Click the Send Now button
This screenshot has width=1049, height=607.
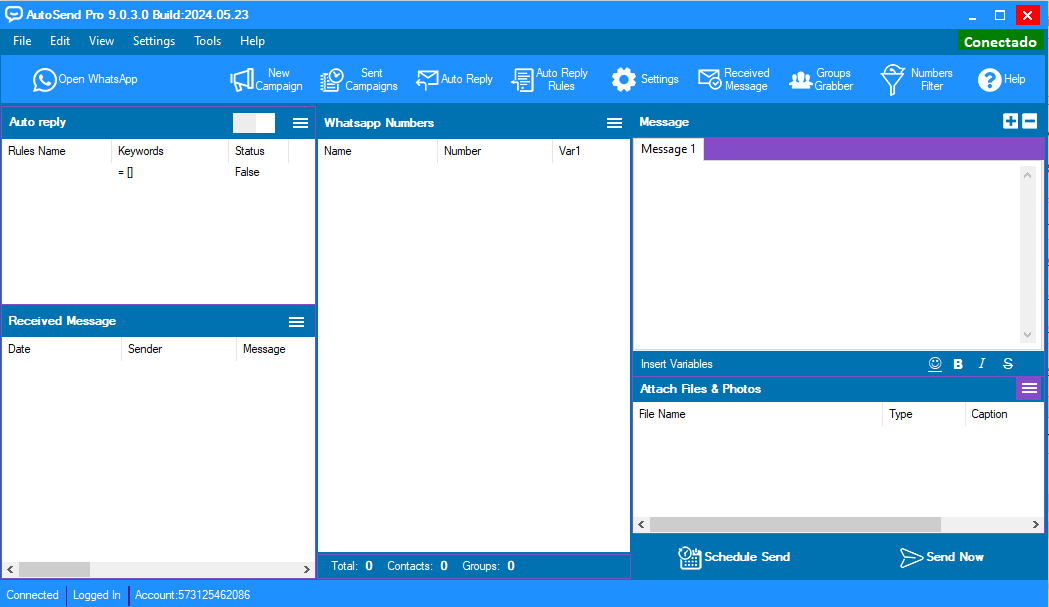[941, 557]
